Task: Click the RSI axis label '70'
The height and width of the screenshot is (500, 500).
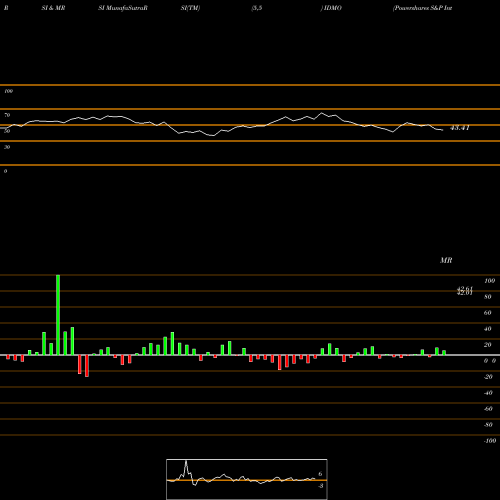Action: point(7,115)
